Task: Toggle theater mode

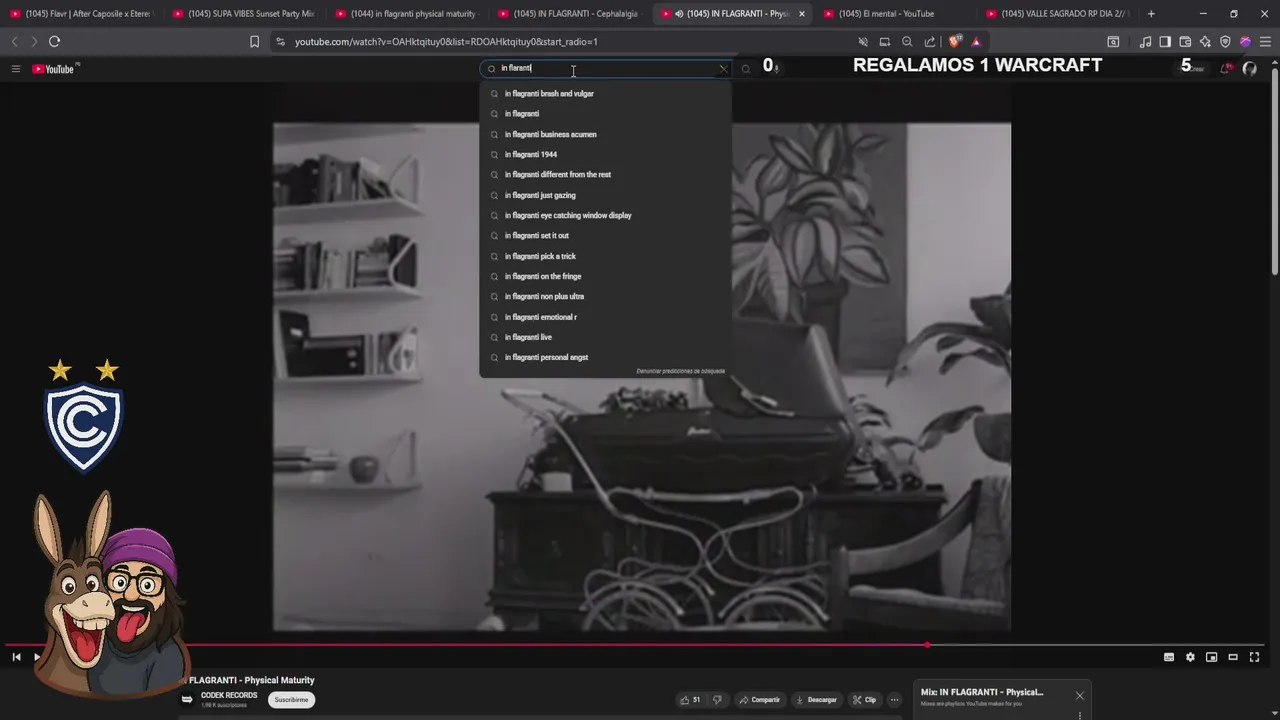Action: 1233,657
